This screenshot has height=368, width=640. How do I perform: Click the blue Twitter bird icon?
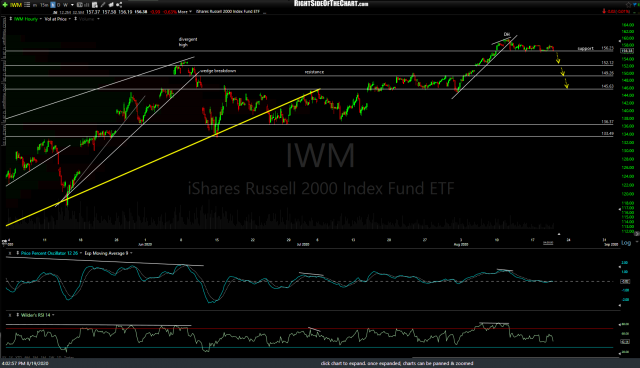pos(635,4)
